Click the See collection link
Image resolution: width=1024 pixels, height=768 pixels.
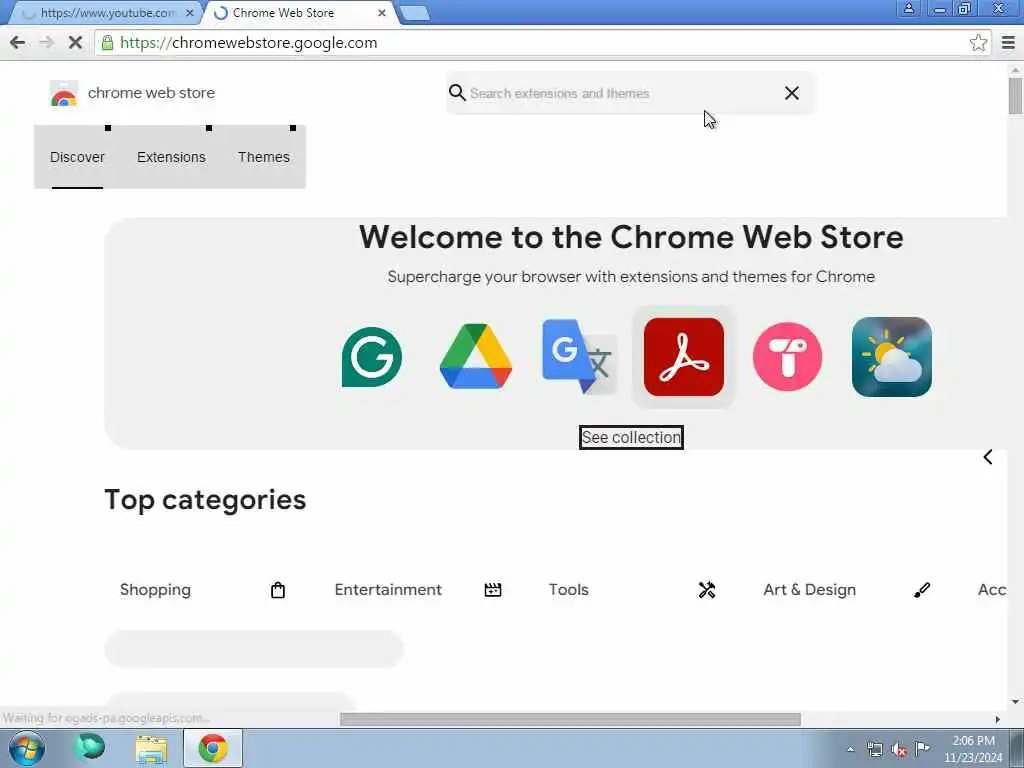click(x=631, y=438)
